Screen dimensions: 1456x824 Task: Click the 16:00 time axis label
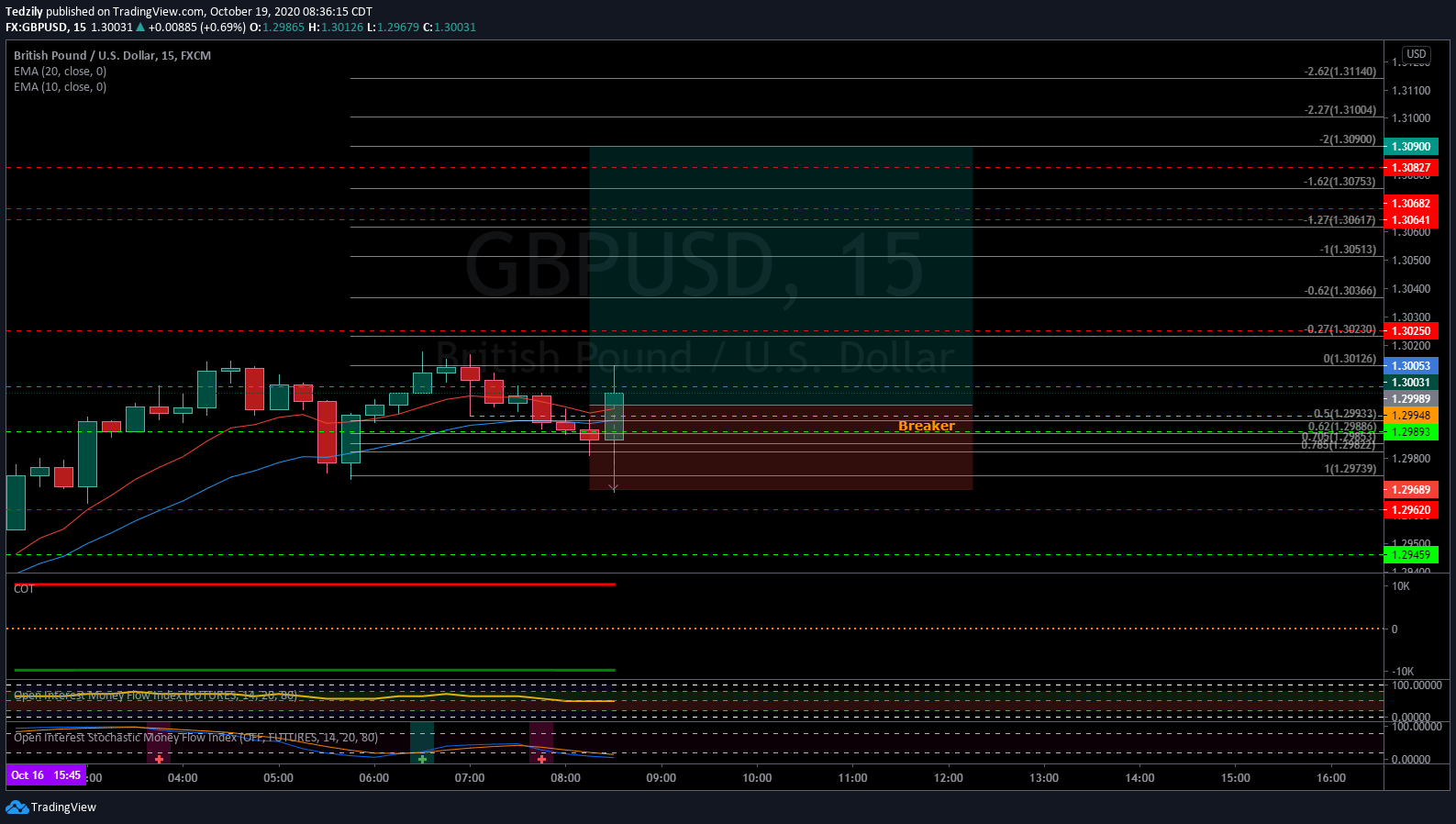pos(1331,778)
